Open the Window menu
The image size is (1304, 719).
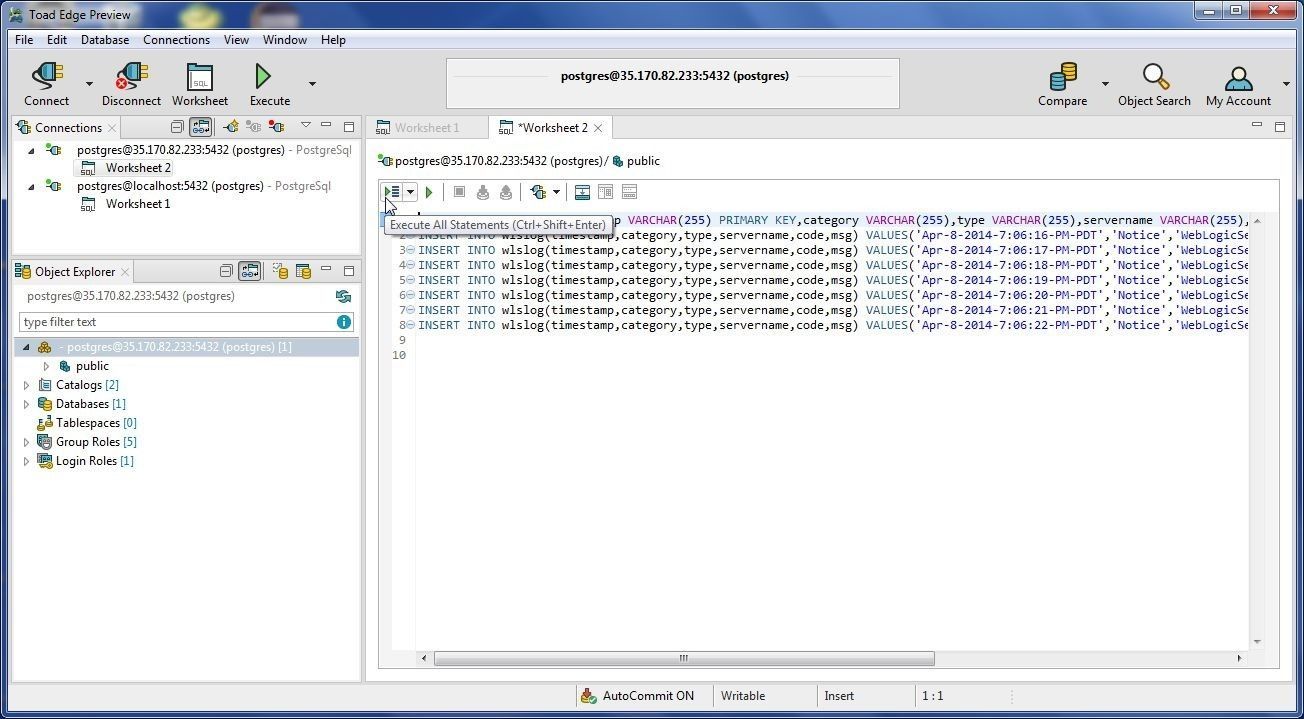285,40
